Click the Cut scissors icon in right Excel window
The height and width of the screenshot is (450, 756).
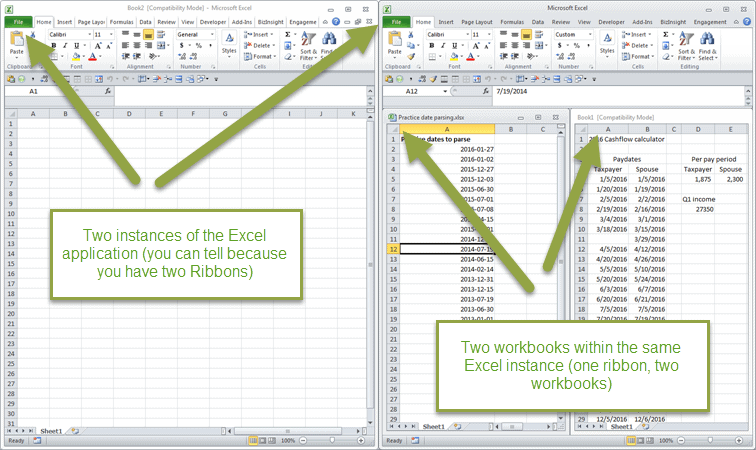click(x=411, y=35)
